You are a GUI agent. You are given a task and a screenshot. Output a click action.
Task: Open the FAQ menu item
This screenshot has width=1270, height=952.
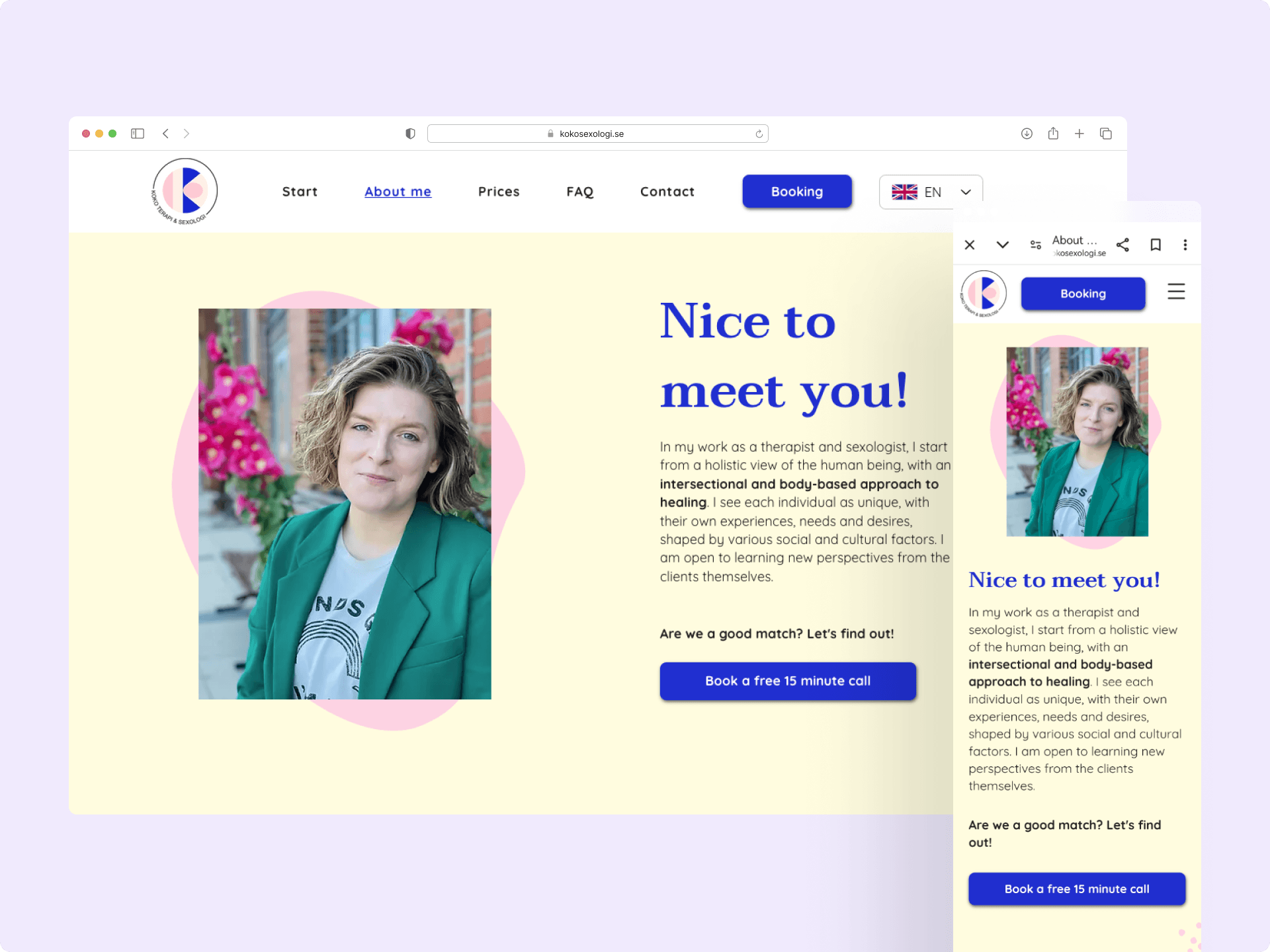580,192
